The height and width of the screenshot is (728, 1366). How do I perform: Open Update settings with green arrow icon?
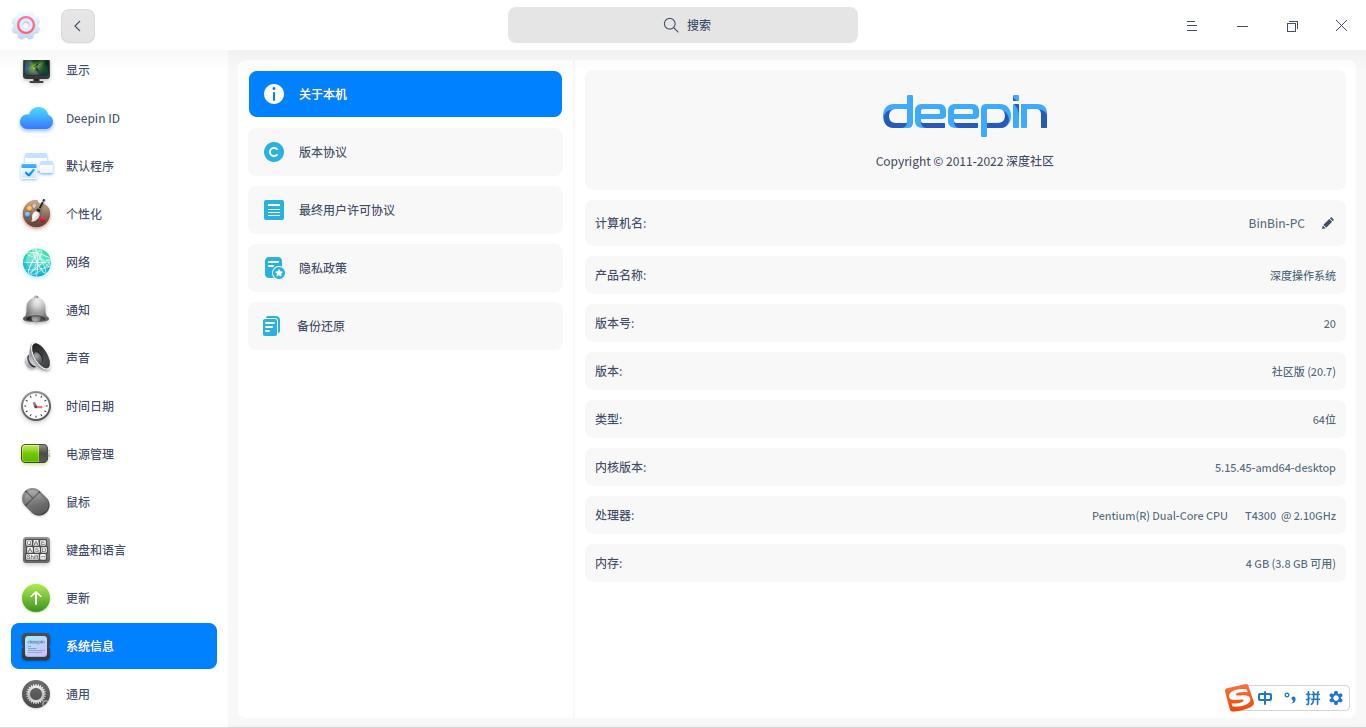[36, 598]
